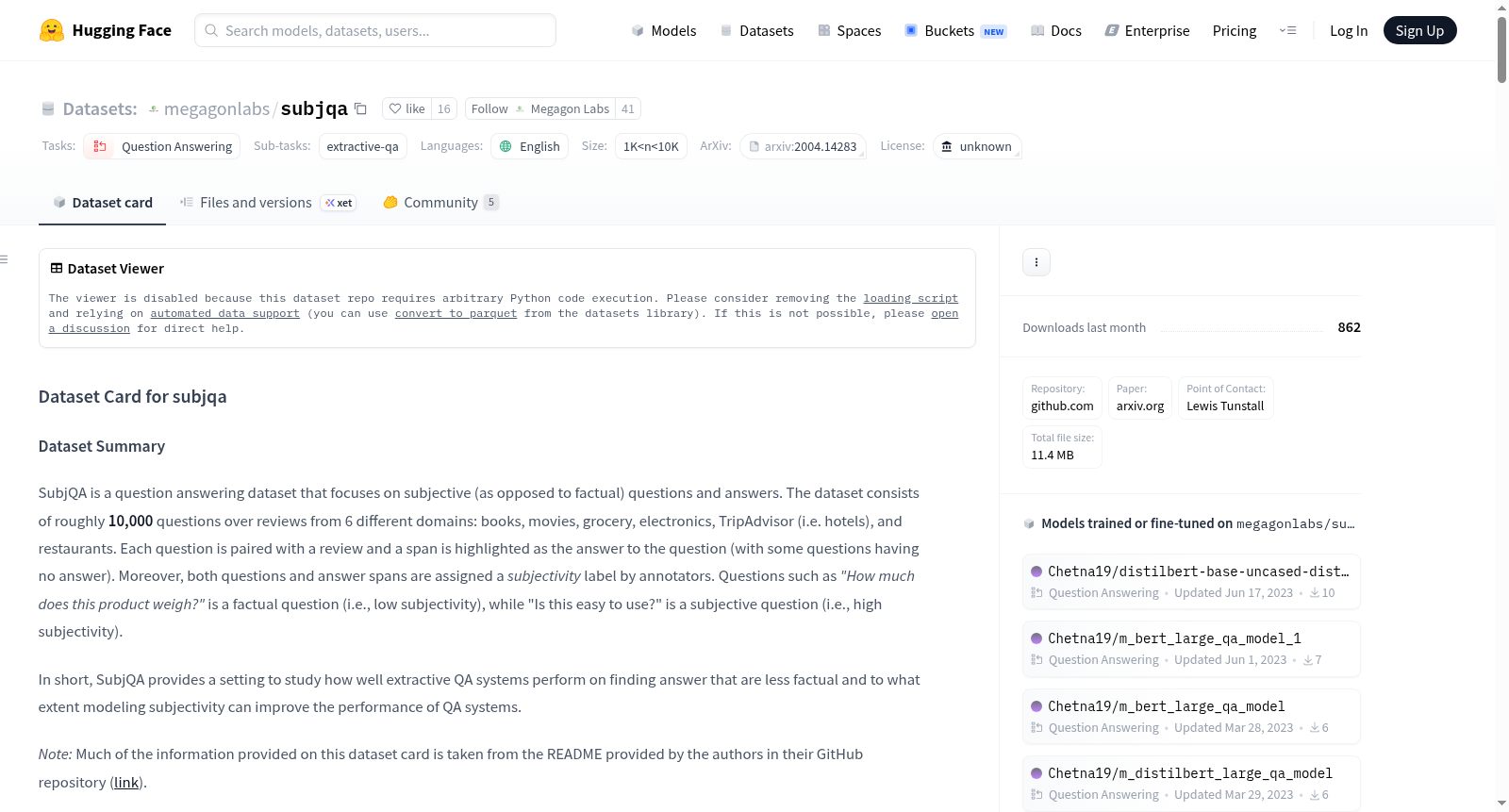Click the Total file size 11.4 MB box
1509x812 pixels.
coord(1062,446)
